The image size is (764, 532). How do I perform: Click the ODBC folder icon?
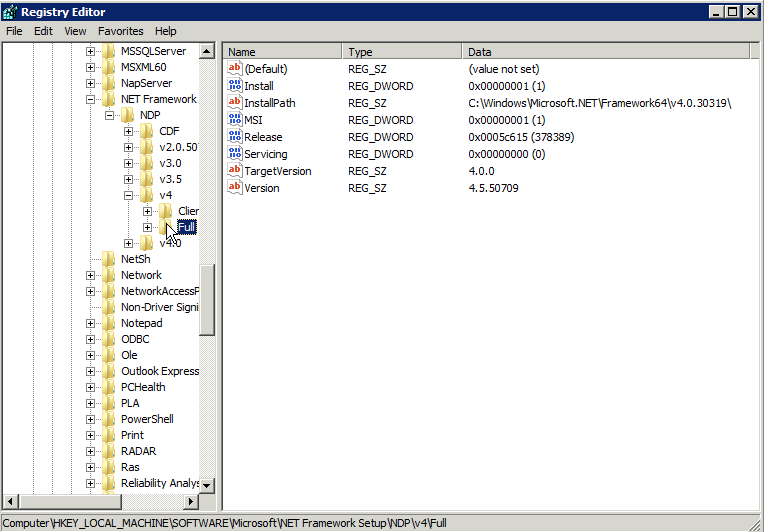coord(109,339)
